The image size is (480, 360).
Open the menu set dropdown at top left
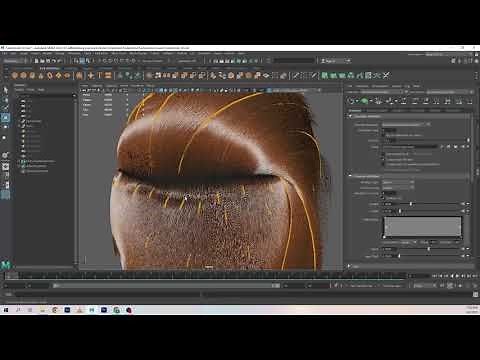tap(15, 61)
